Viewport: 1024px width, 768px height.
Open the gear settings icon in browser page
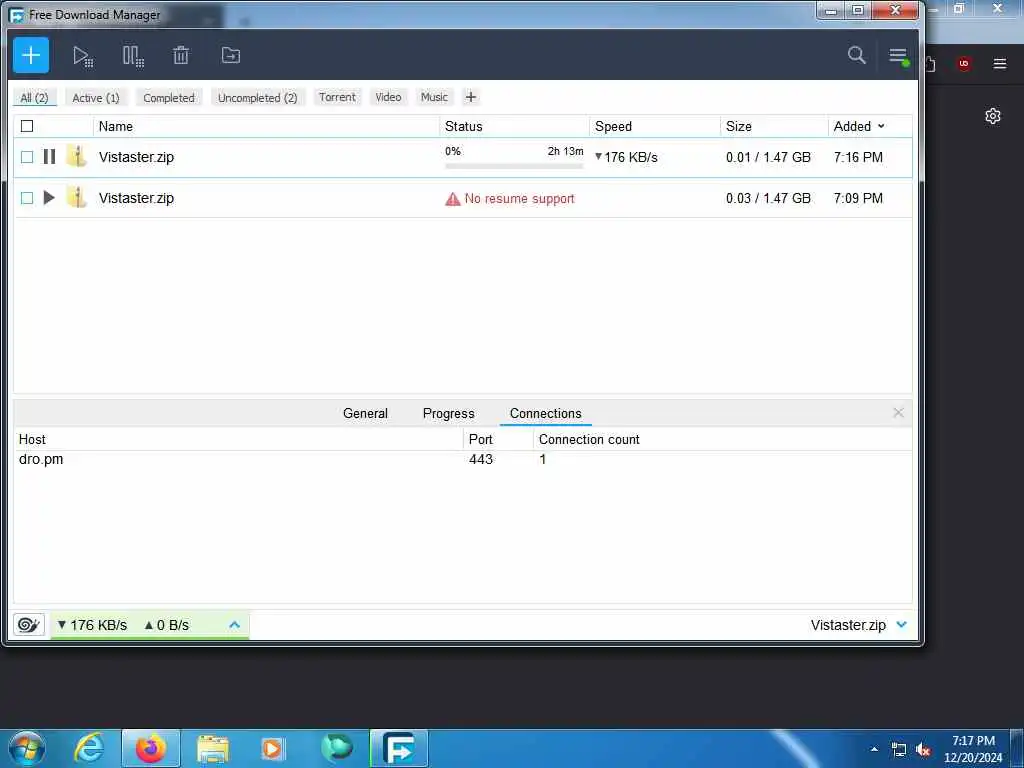[x=993, y=116]
